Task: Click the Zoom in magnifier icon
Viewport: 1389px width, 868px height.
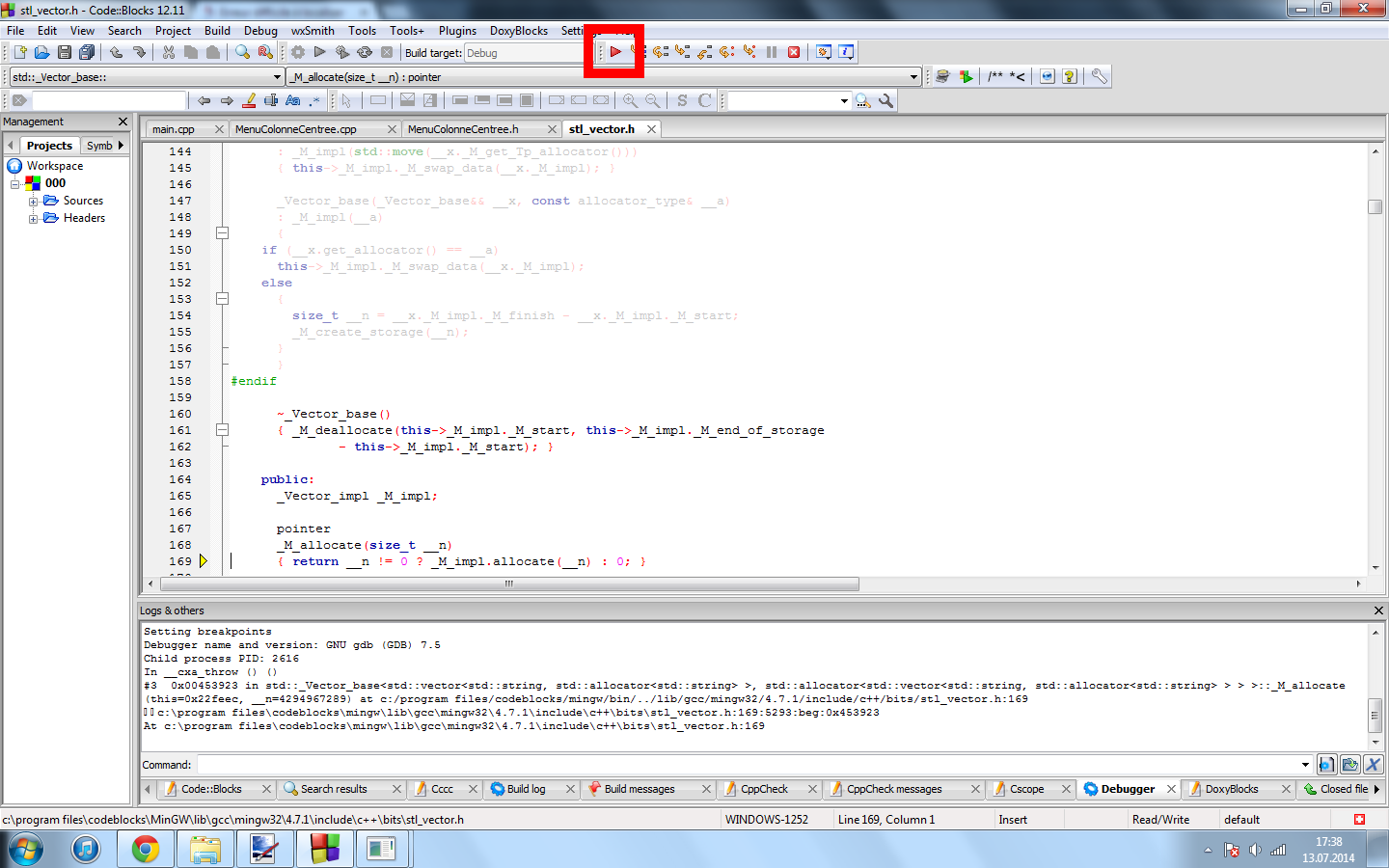Action: point(630,100)
